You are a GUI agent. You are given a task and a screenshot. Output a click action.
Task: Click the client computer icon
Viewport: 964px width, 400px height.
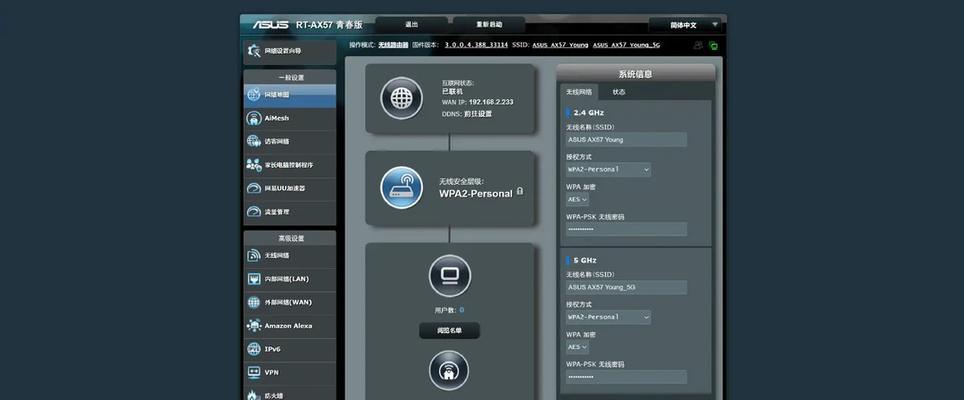(x=449, y=276)
